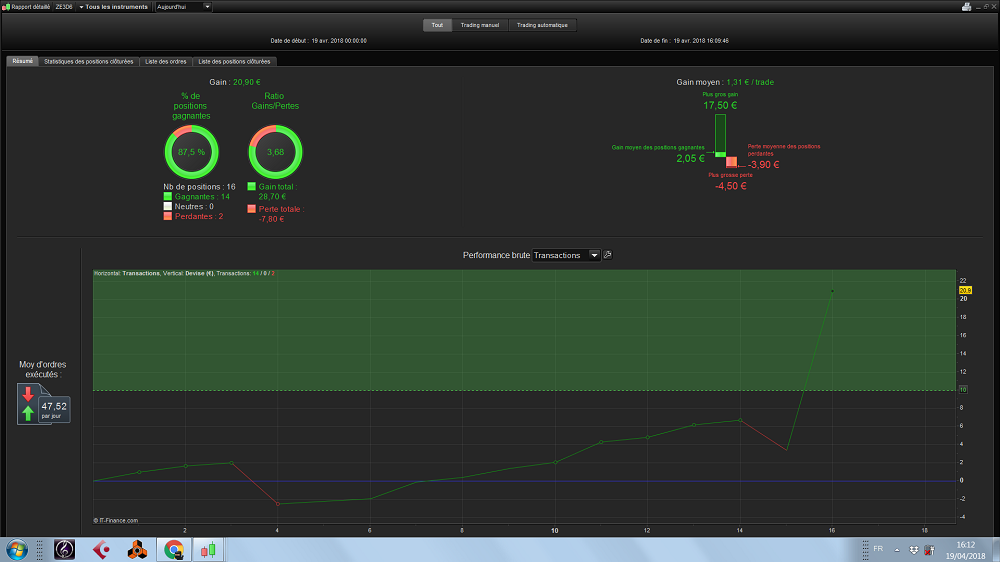This screenshot has width=1000, height=562.
Task: Open the Aujourd'hui period dropdown
Action: point(183,6)
